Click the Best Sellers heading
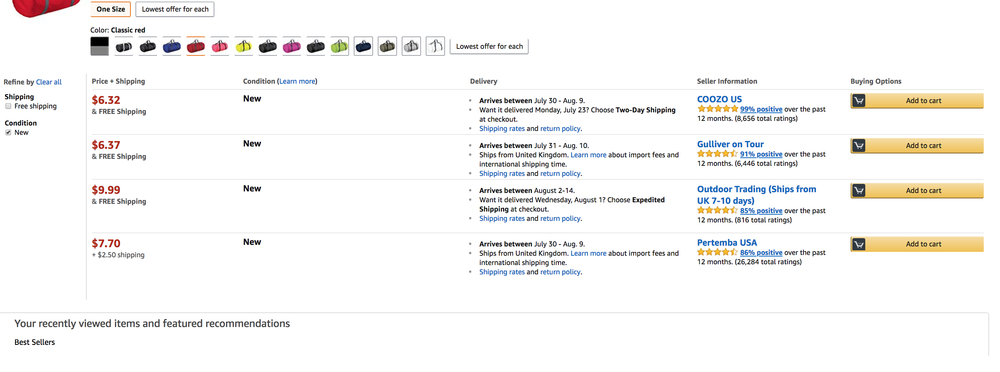Image resolution: width=1000 pixels, height=372 pixels. 34,343
